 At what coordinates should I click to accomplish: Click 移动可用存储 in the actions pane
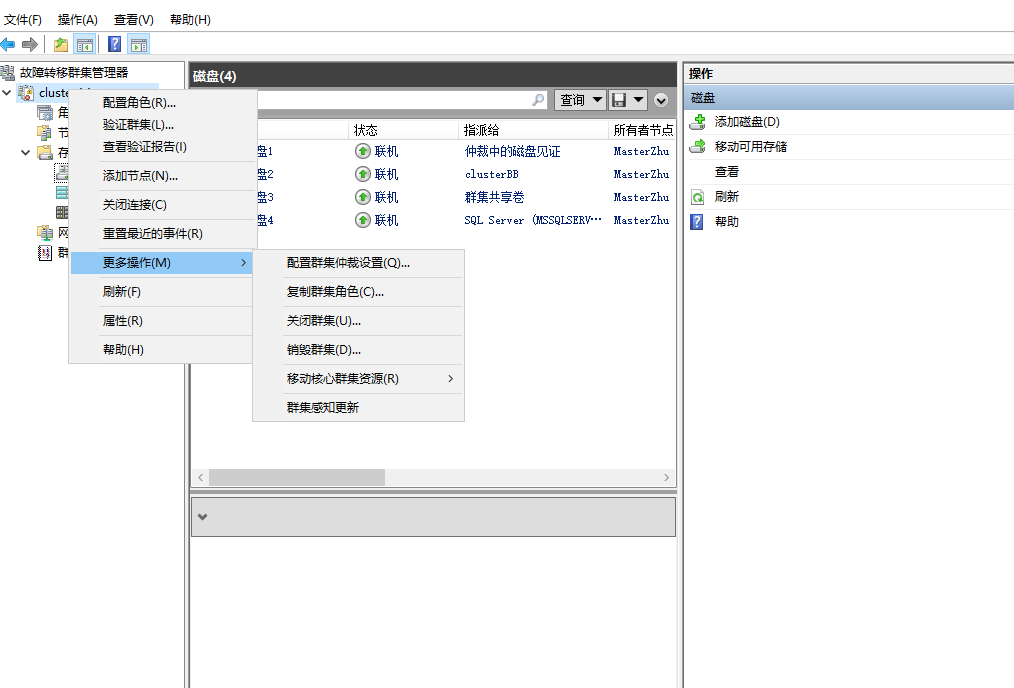(x=750, y=147)
